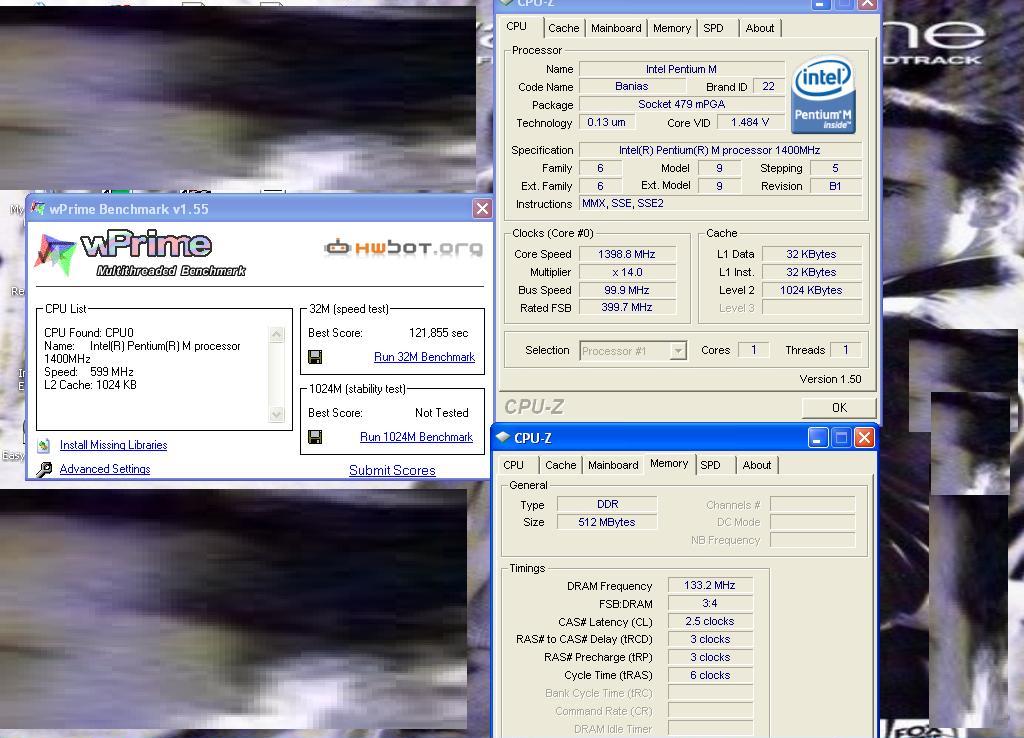Image resolution: width=1024 pixels, height=738 pixels.
Task: Click the Not Tested score text
Action: click(x=441, y=413)
